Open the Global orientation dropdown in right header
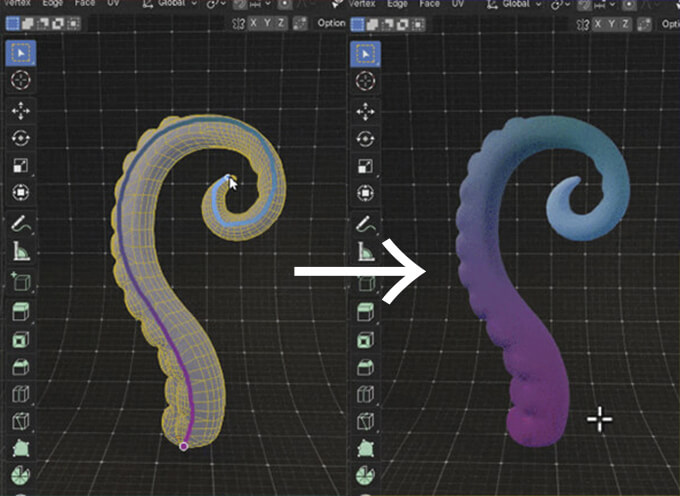 (x=517, y=5)
